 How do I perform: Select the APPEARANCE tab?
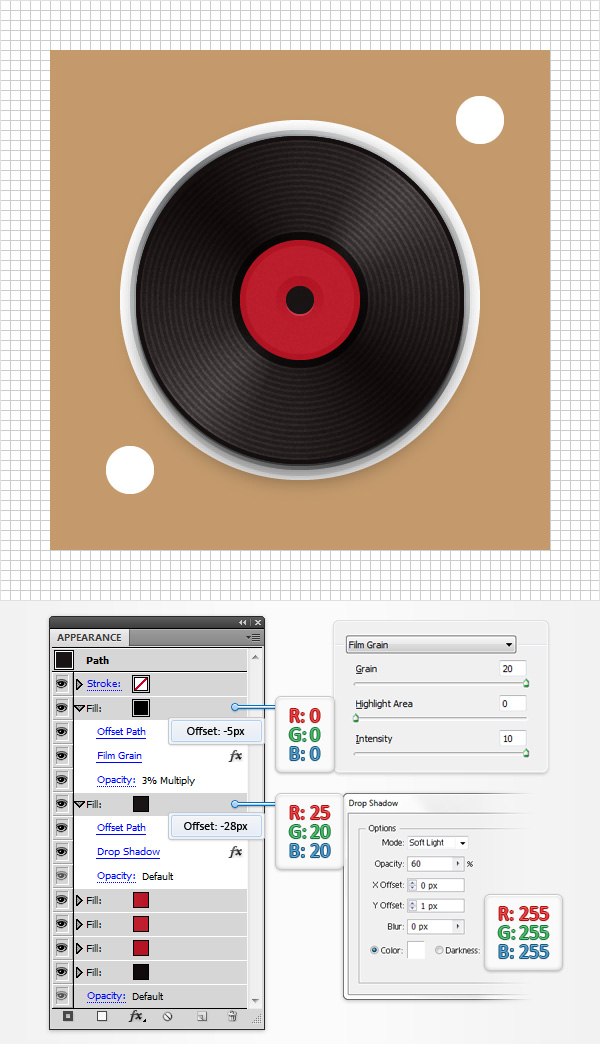coord(89,637)
